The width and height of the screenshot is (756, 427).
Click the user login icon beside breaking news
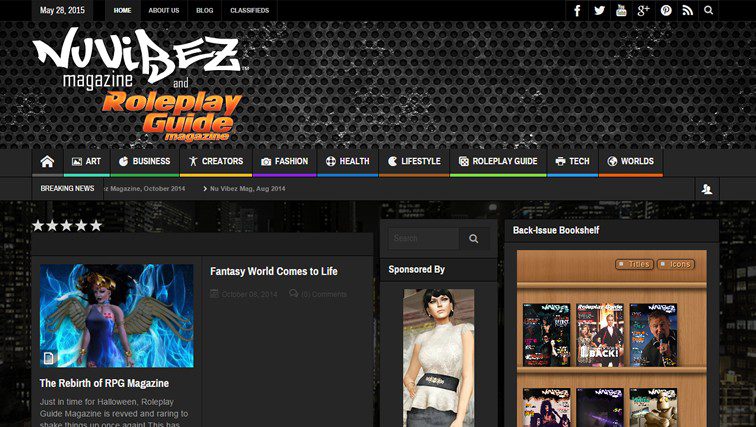[x=707, y=189]
